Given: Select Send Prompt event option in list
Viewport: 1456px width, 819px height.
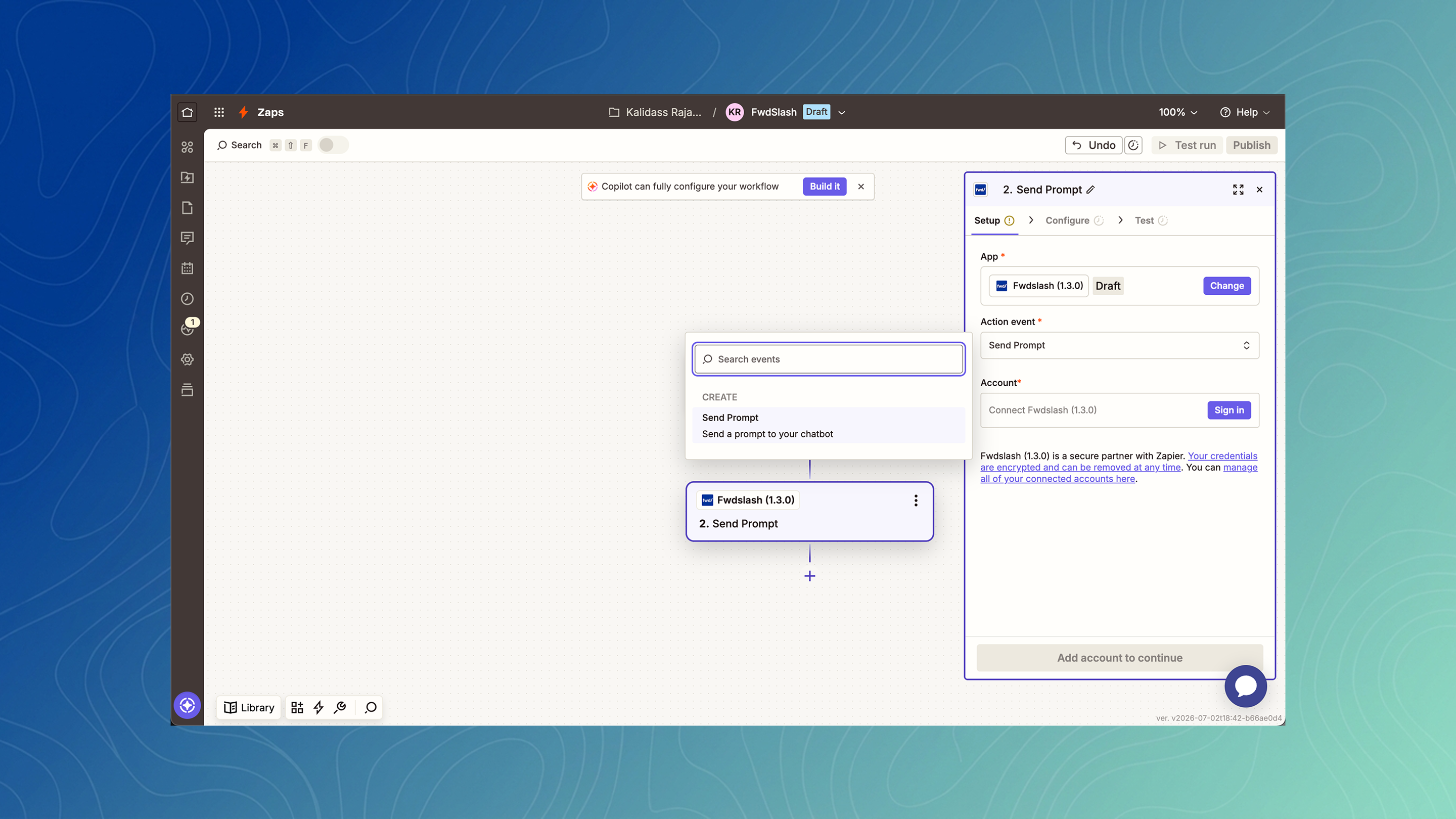Looking at the screenshot, I should [x=829, y=426].
